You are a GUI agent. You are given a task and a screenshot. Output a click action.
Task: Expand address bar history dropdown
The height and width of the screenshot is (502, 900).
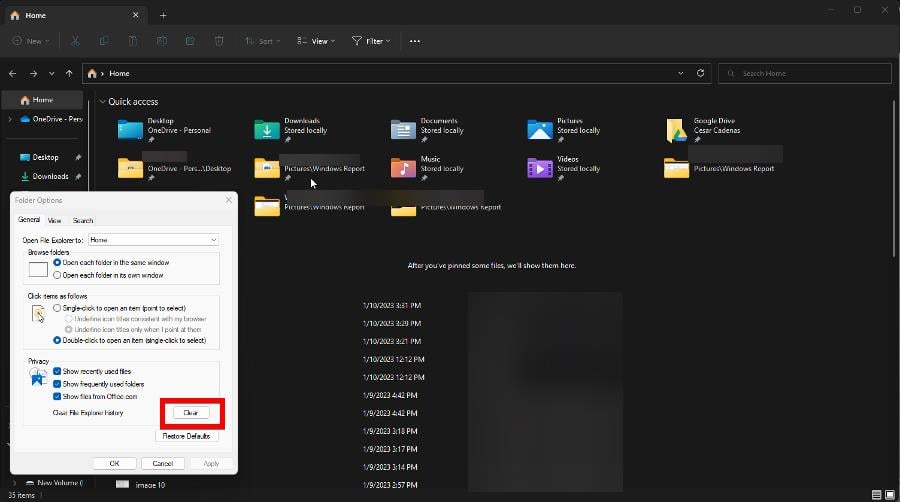point(681,73)
